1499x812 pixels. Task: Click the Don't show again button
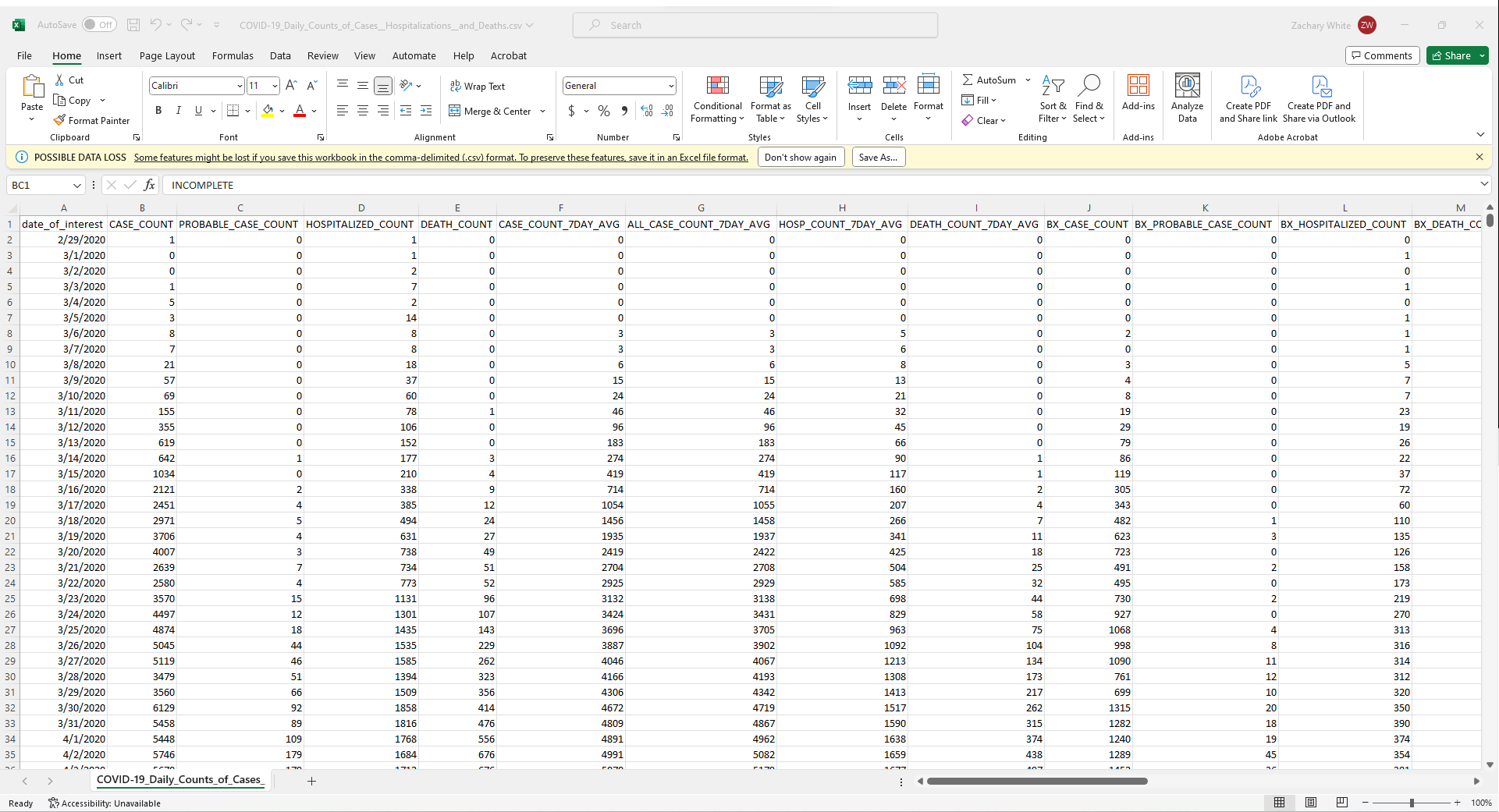(x=801, y=157)
